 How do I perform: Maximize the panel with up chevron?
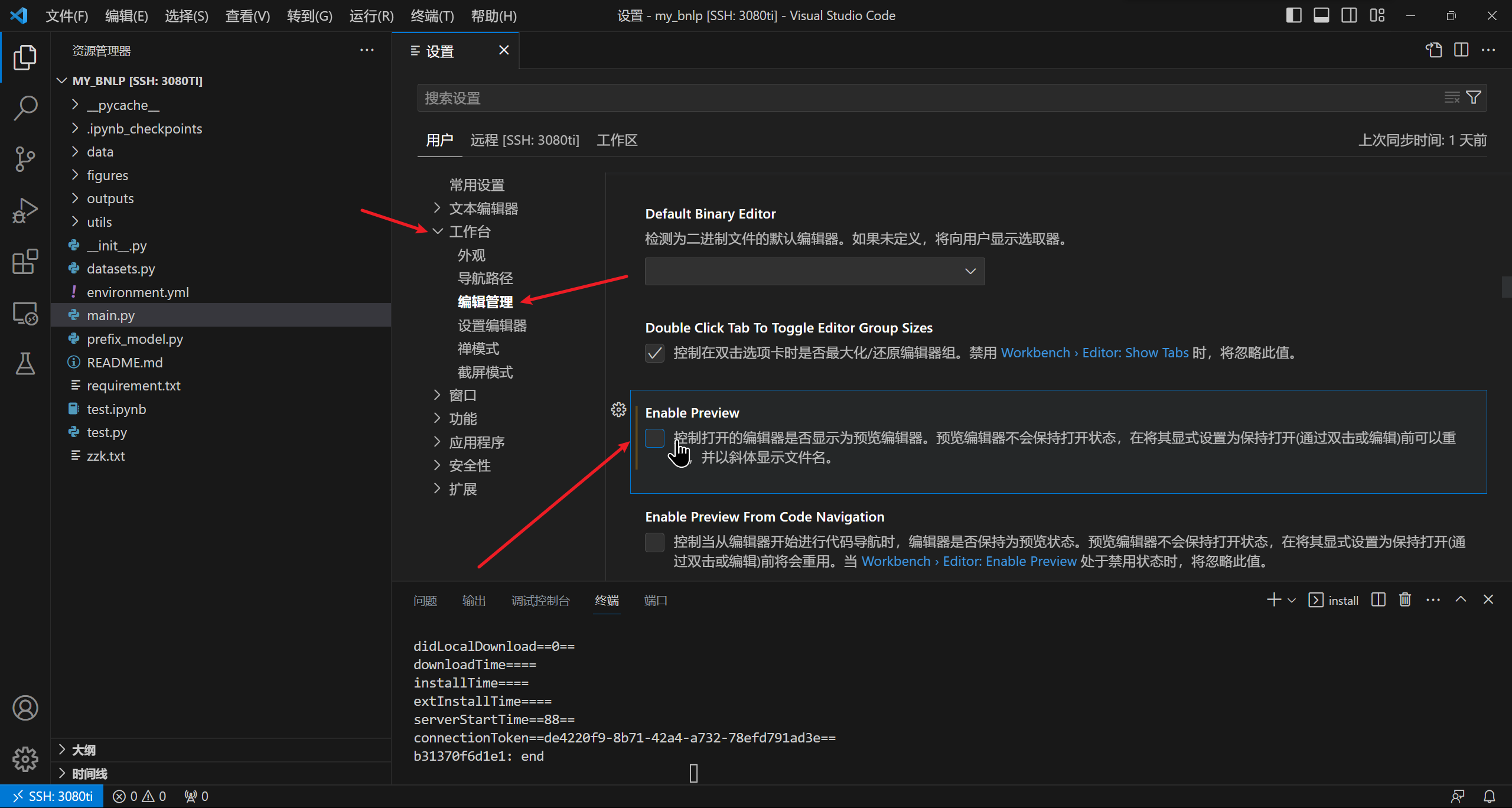1461,600
